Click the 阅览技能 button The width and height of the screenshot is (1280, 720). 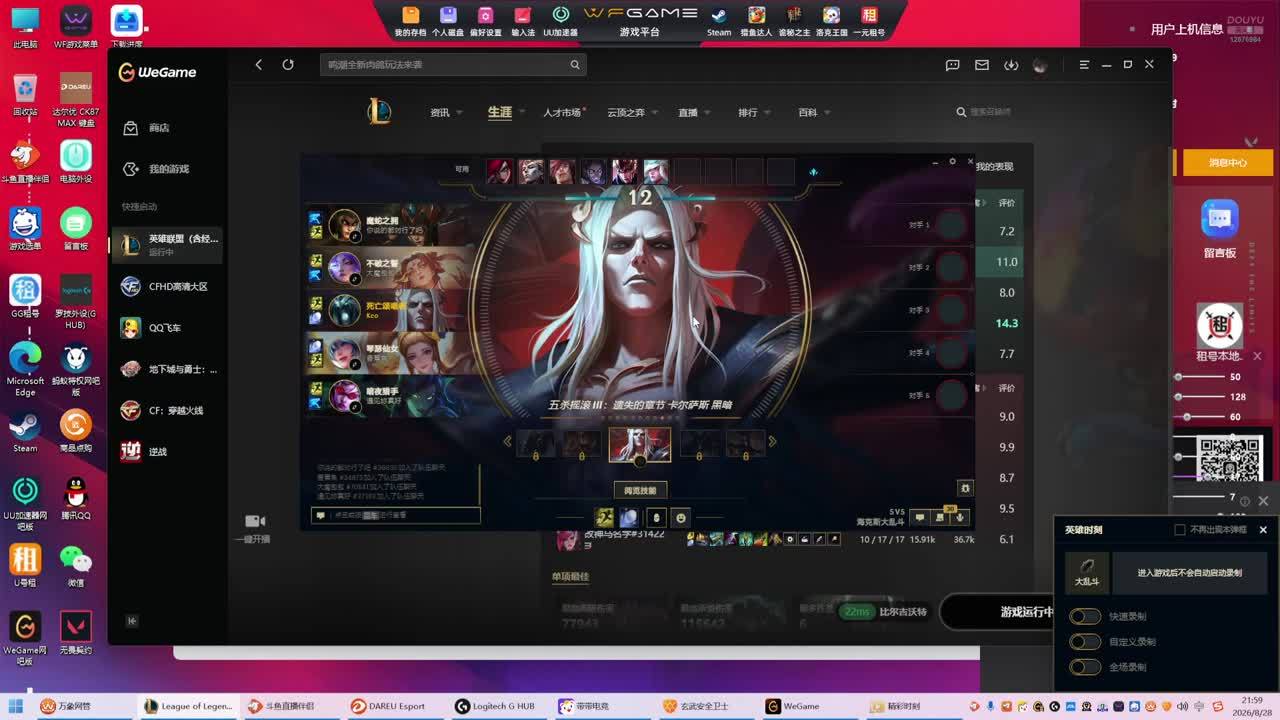pyautogui.click(x=640, y=491)
